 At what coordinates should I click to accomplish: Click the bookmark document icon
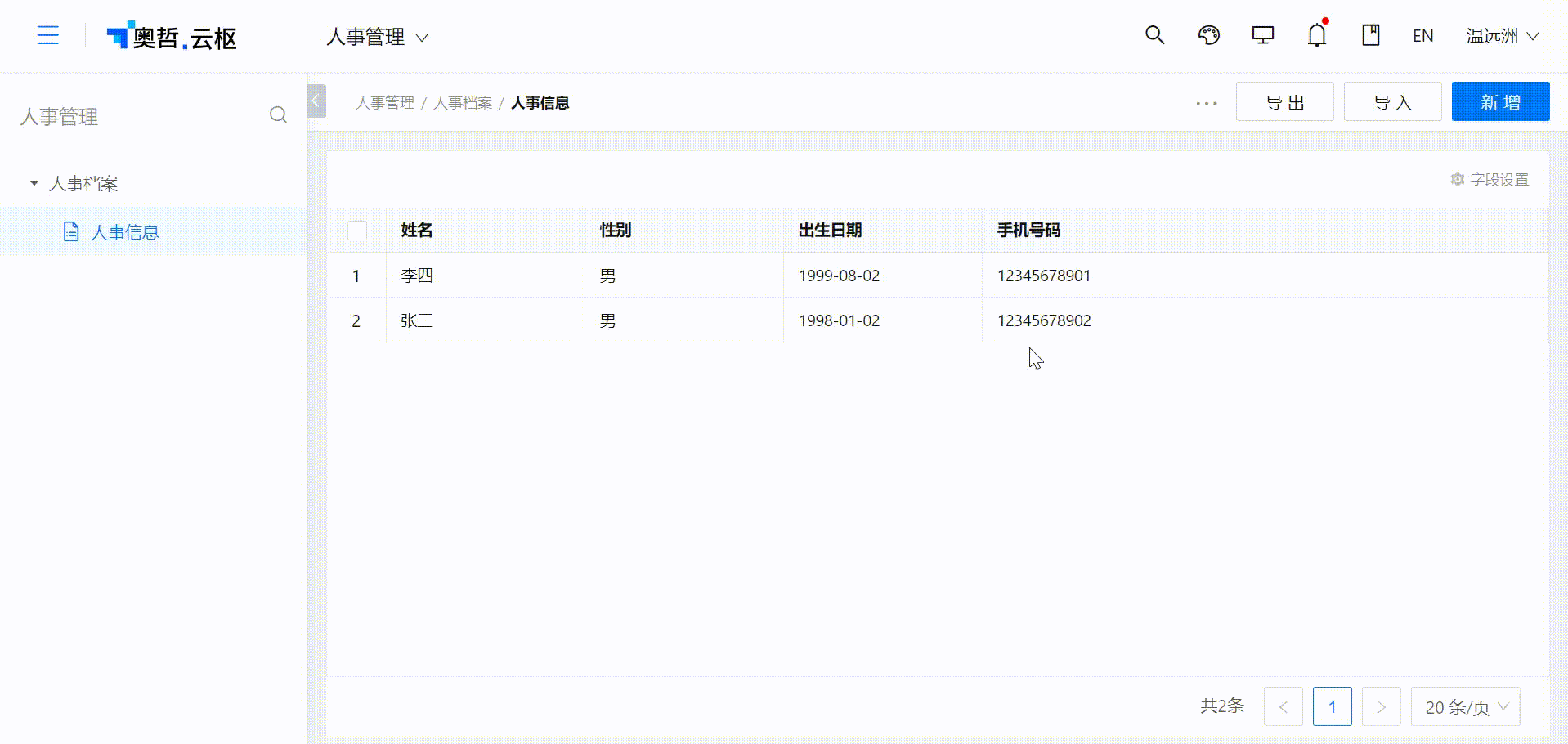[x=1371, y=35]
